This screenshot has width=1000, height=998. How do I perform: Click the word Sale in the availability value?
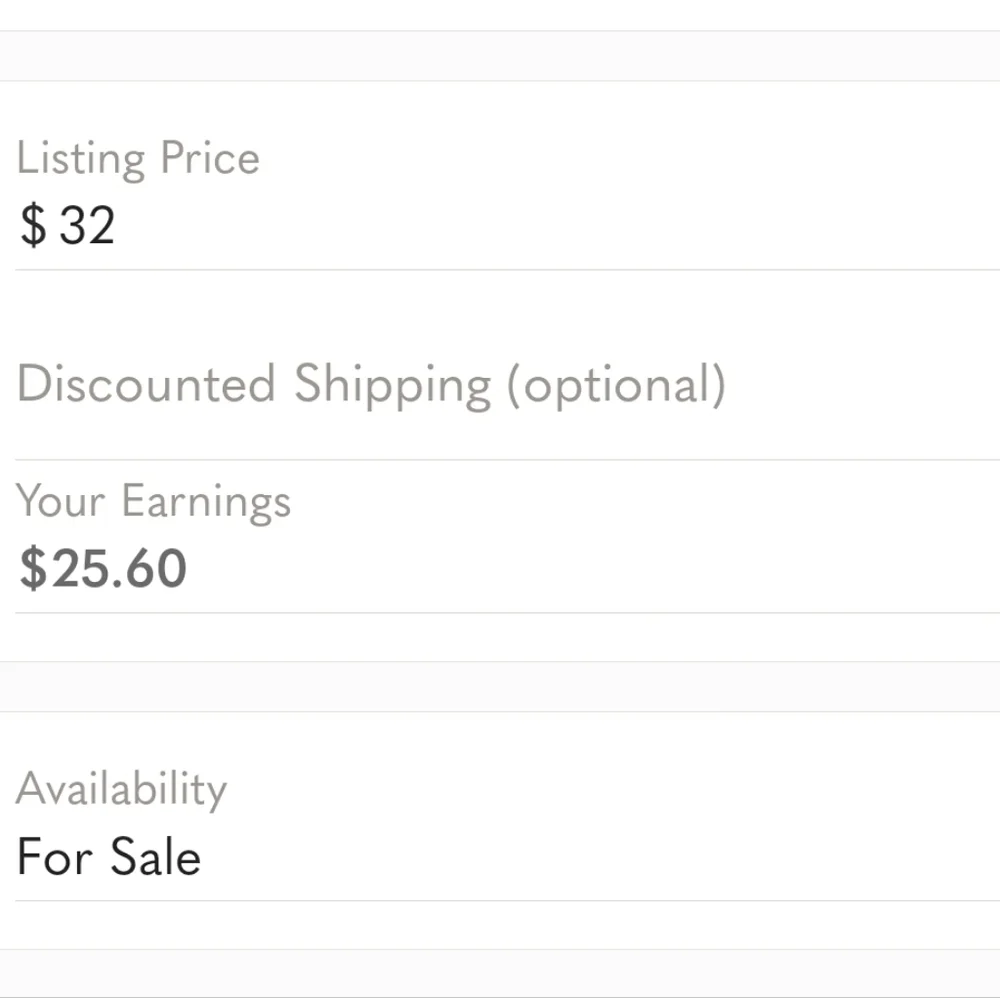tap(156, 856)
